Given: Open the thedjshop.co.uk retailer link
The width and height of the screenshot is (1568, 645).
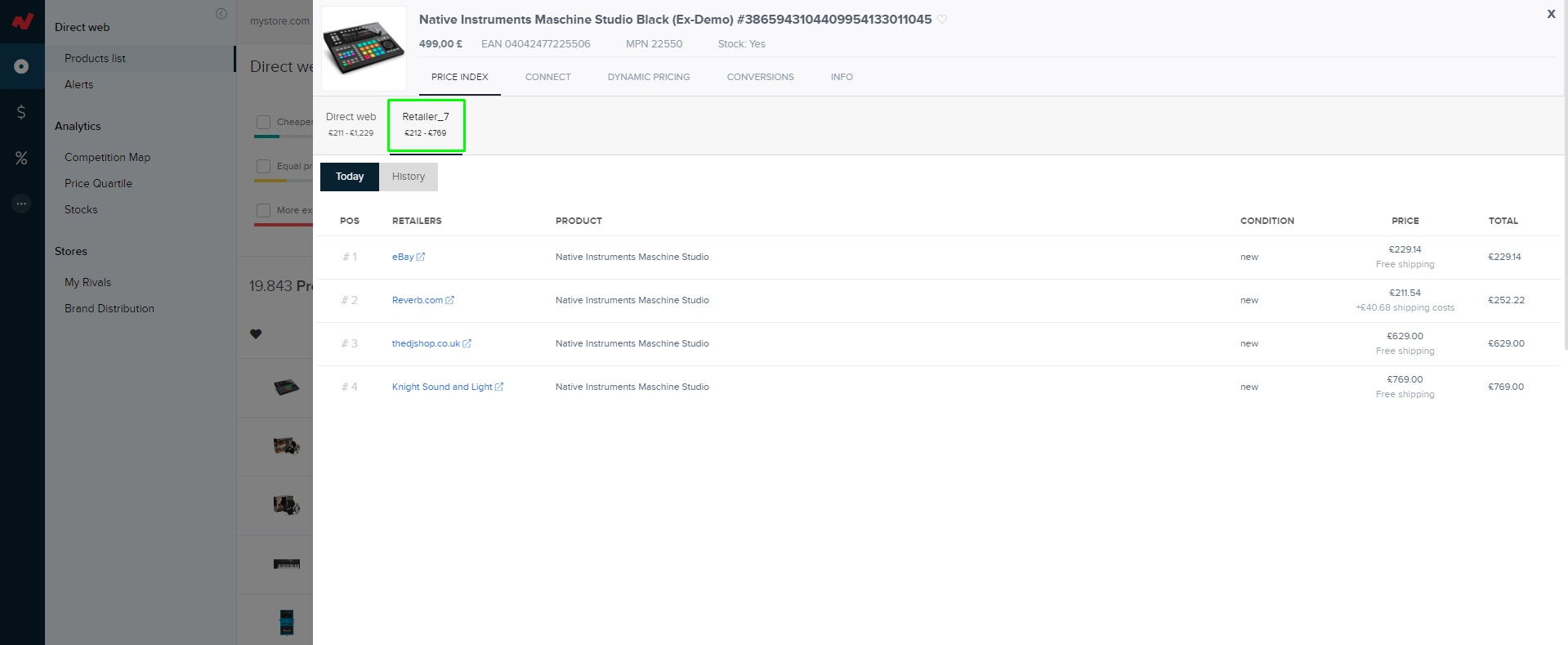Looking at the screenshot, I should [x=431, y=343].
